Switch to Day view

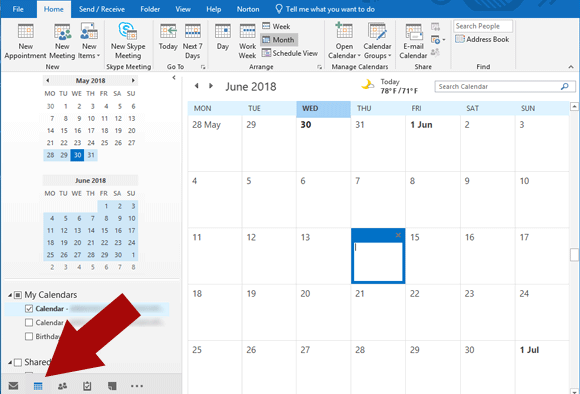(223, 37)
